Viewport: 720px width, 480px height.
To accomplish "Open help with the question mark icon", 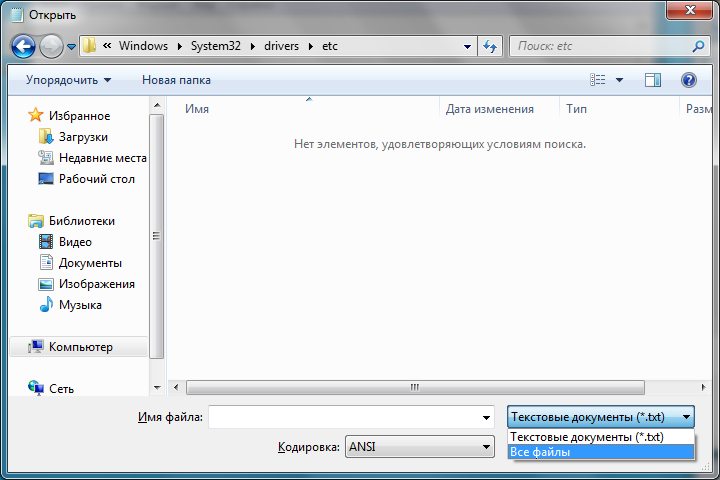I will [688, 80].
